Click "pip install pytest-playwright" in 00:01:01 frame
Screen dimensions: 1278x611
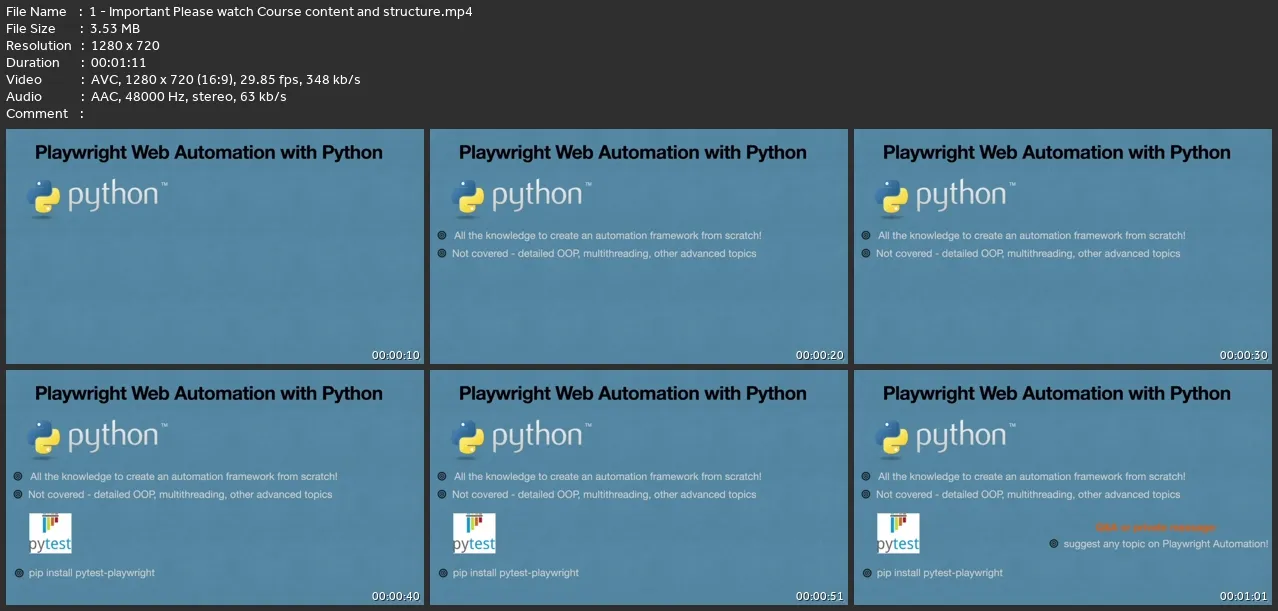940,573
